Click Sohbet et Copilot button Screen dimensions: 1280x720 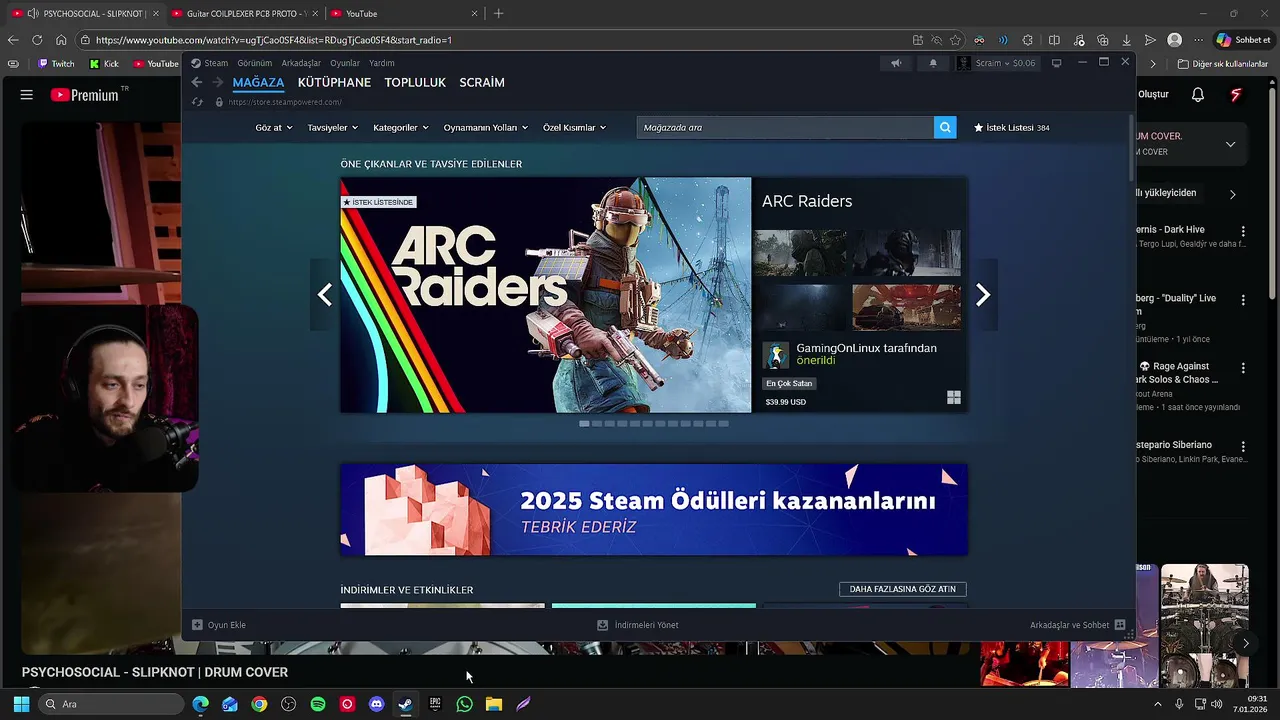1243,40
